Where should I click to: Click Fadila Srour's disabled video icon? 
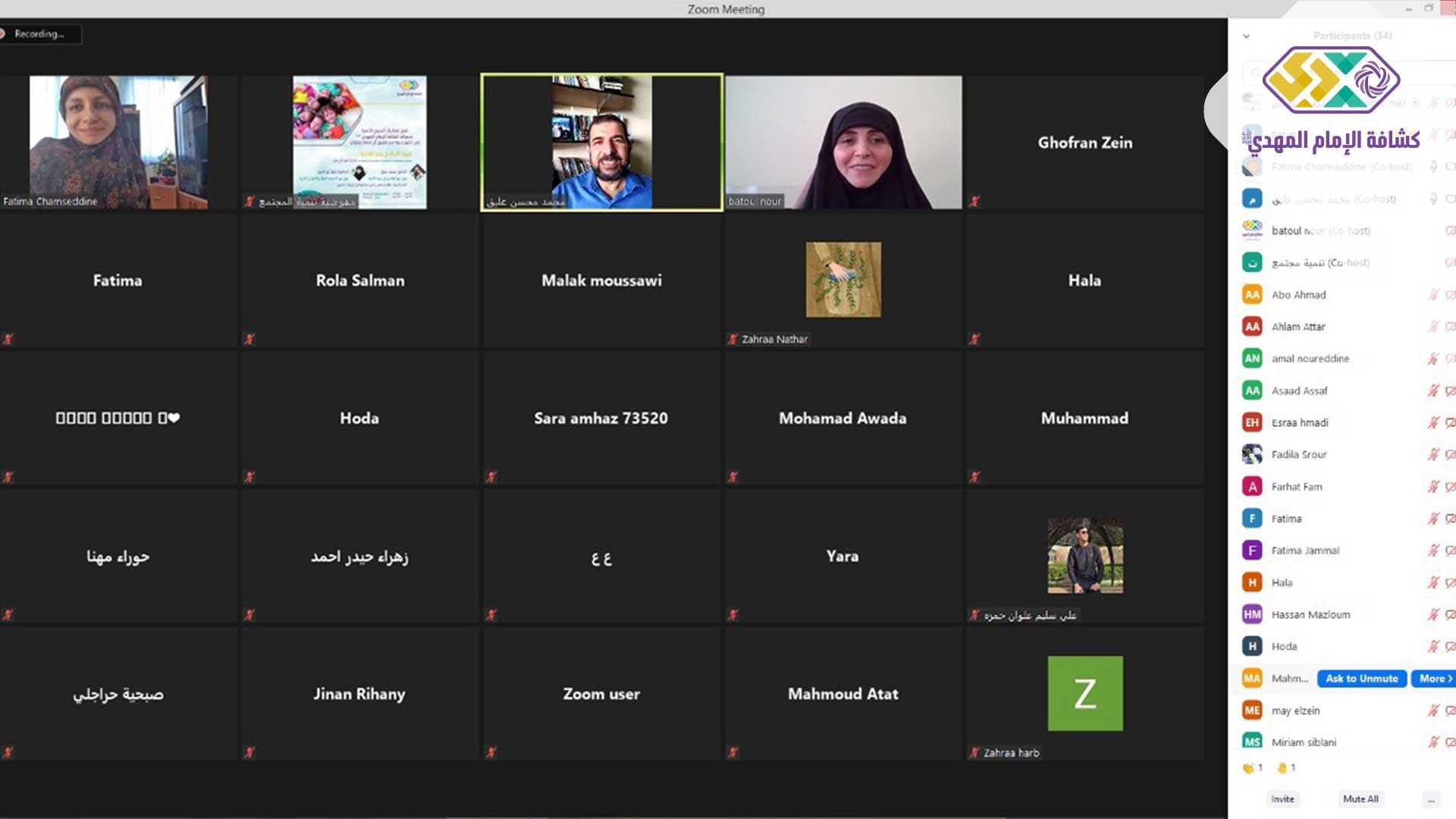1449,455
